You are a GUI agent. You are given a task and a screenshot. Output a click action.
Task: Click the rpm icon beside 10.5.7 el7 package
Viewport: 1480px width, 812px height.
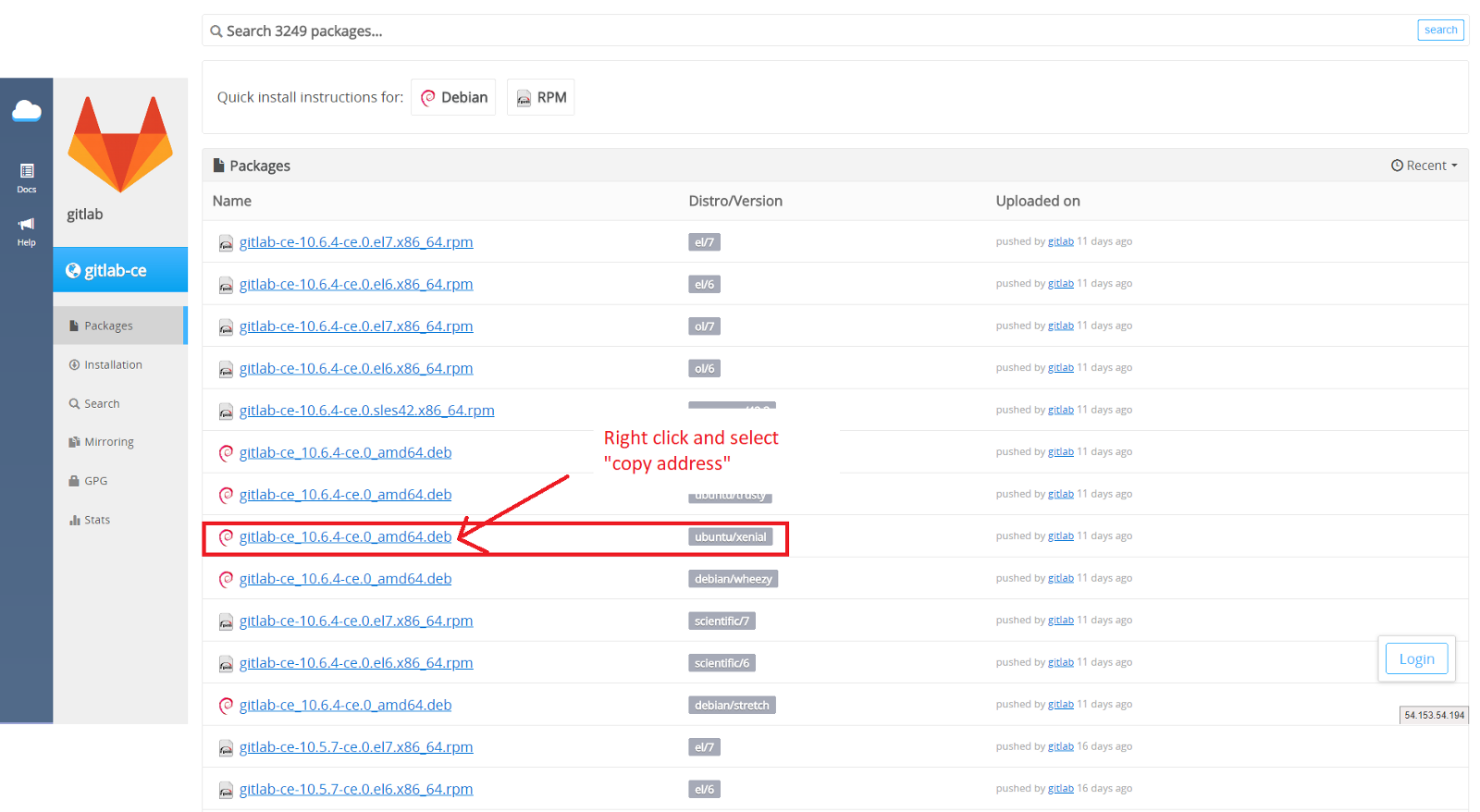(226, 748)
